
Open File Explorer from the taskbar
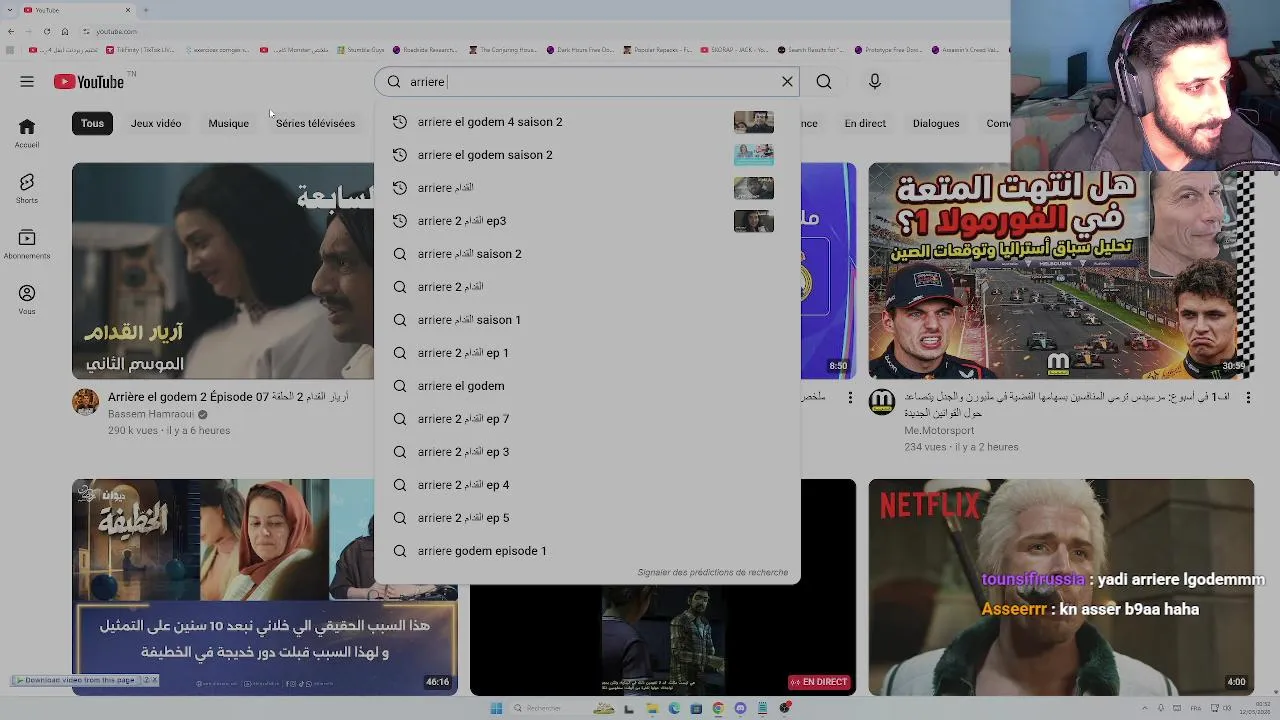tap(652, 708)
